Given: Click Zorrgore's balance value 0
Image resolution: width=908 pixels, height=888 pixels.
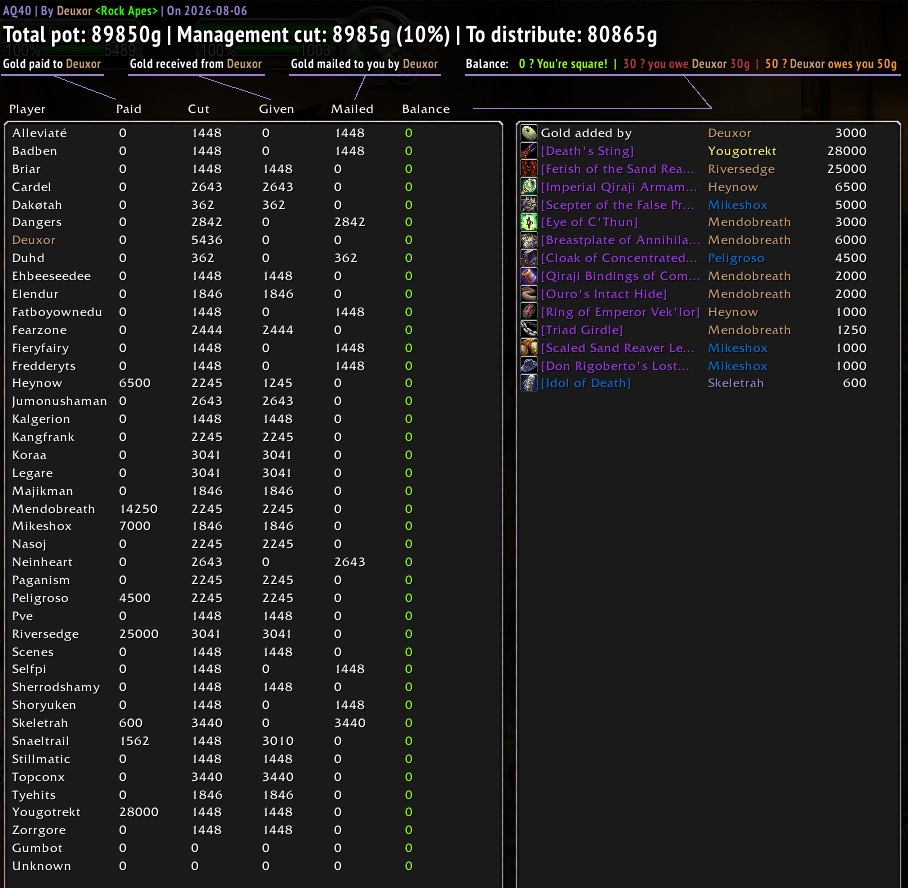Looking at the screenshot, I should click(409, 829).
